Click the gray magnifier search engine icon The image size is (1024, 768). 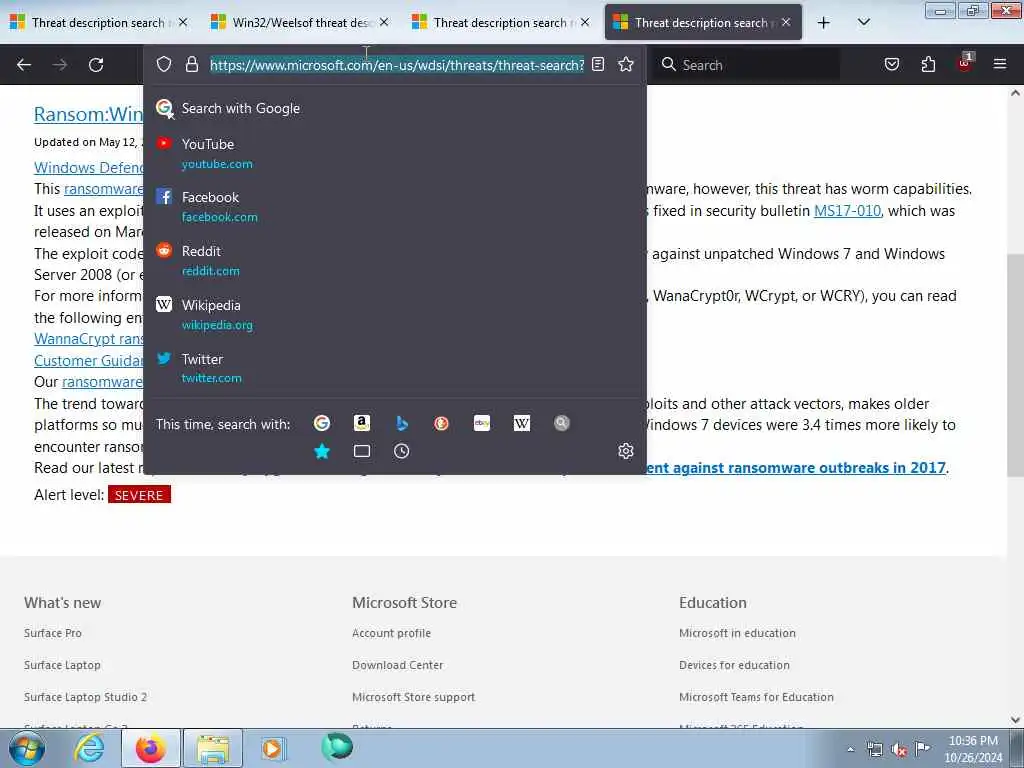tap(562, 423)
